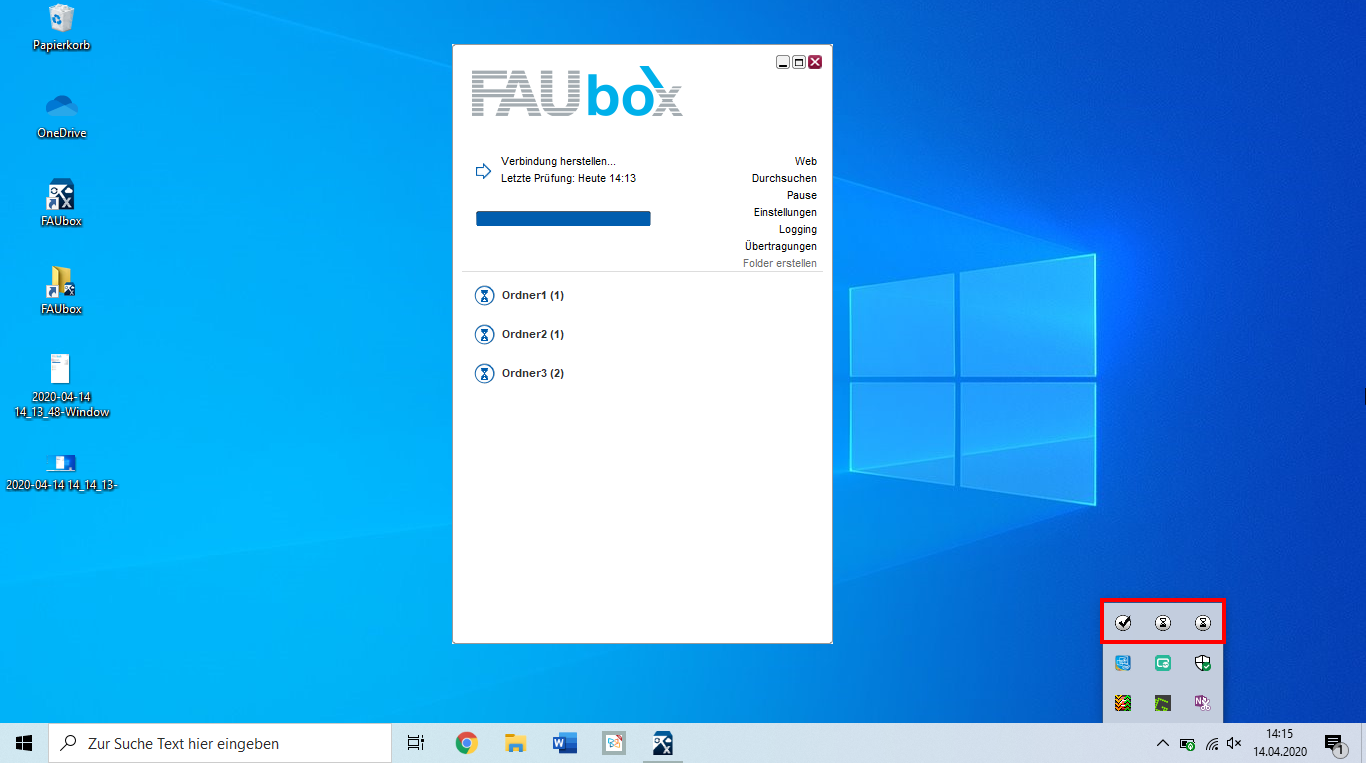Open Task View from the taskbar
The height and width of the screenshot is (763, 1366).
click(x=416, y=743)
